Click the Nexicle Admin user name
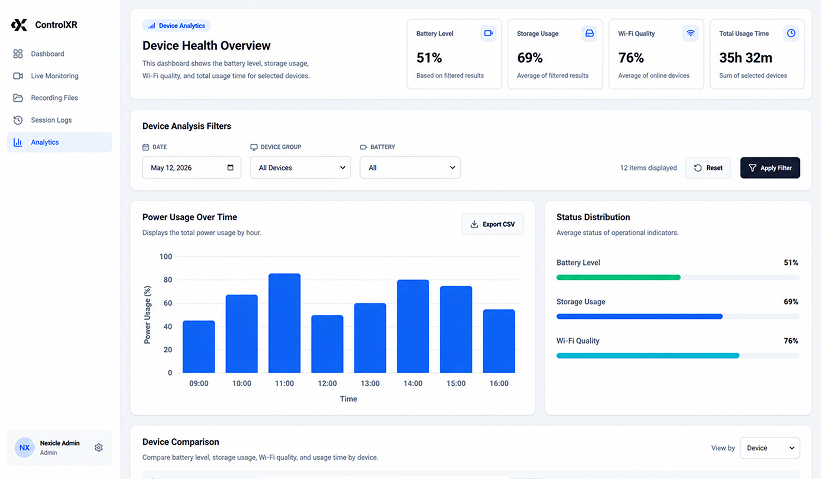This screenshot has width=821, height=479. point(60,443)
